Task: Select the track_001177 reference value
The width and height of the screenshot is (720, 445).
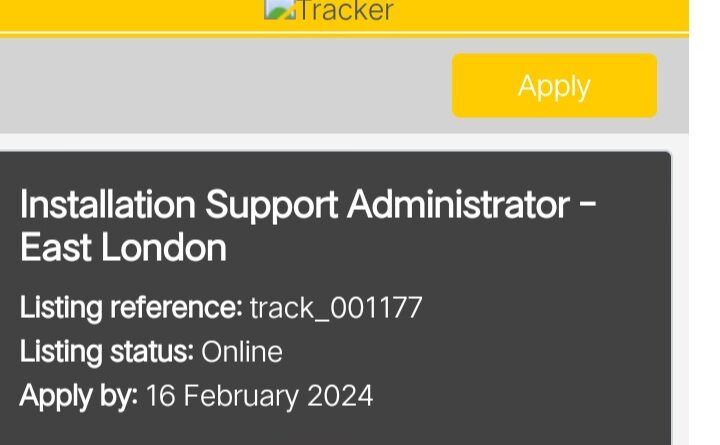Action: [336, 308]
